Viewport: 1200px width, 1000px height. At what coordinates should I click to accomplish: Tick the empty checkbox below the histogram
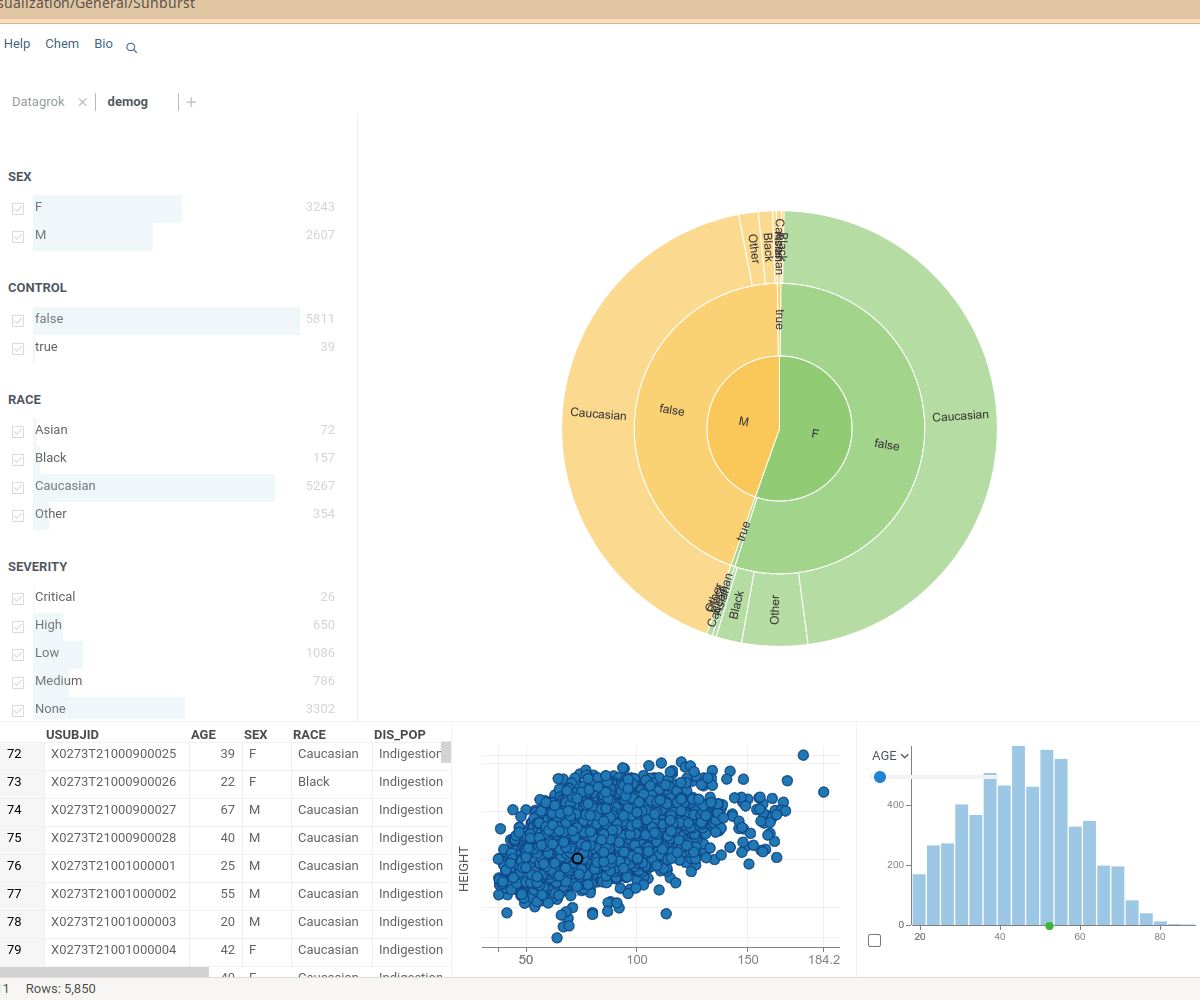click(875, 941)
